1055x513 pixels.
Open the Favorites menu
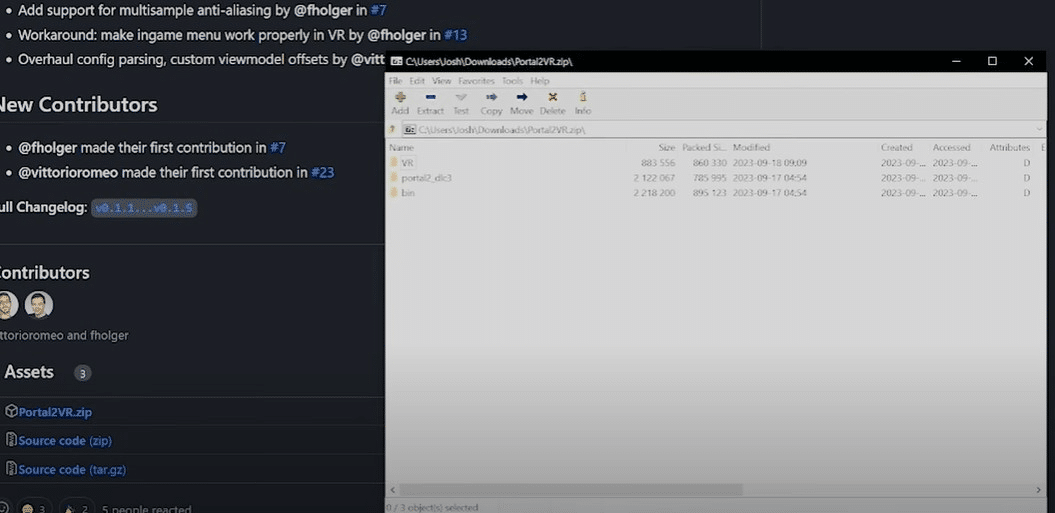tap(476, 81)
